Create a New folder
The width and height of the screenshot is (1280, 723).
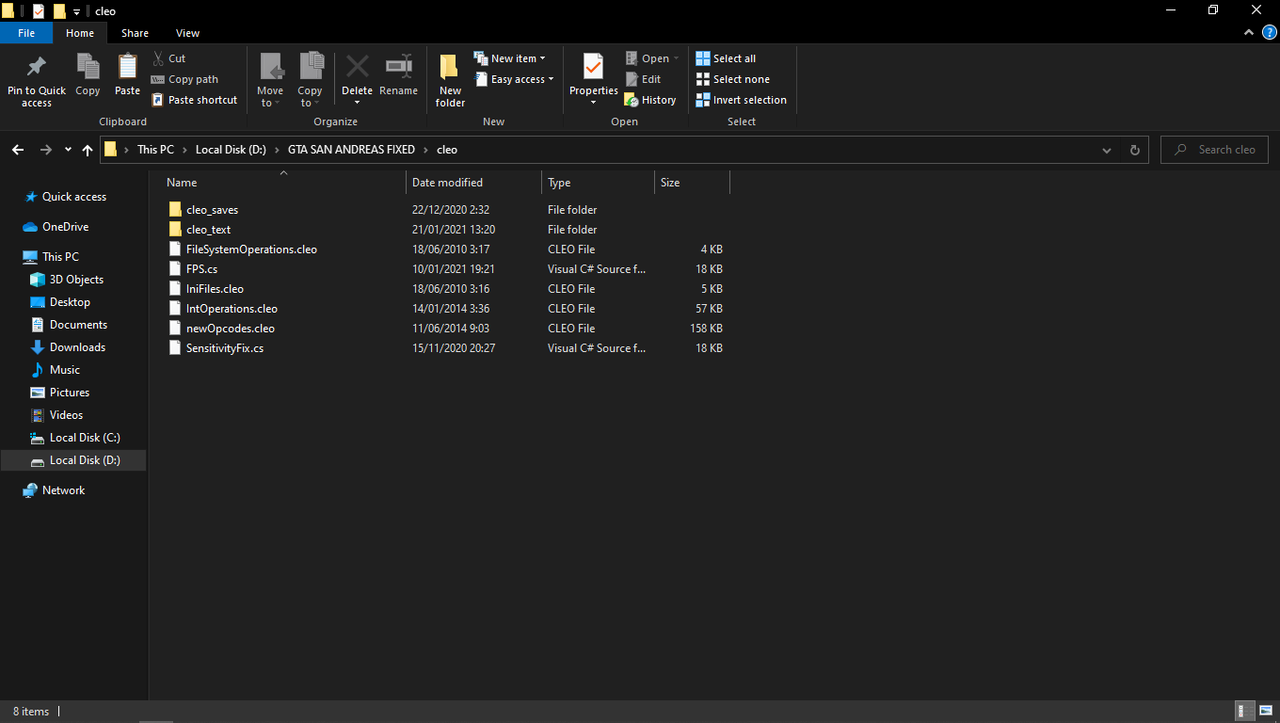[x=450, y=80]
